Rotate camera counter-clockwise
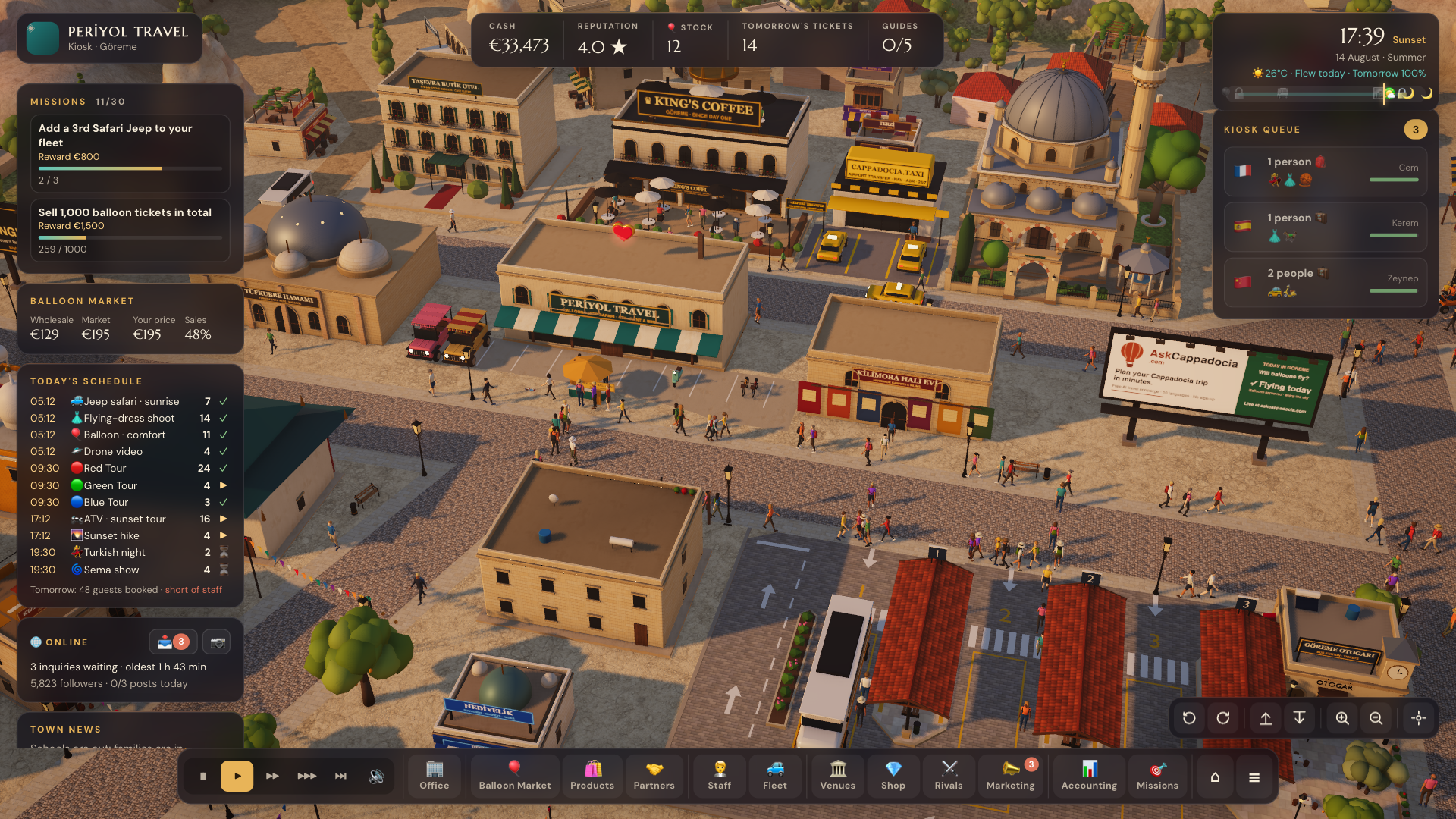Viewport: 1456px width, 819px height. 1189,718
